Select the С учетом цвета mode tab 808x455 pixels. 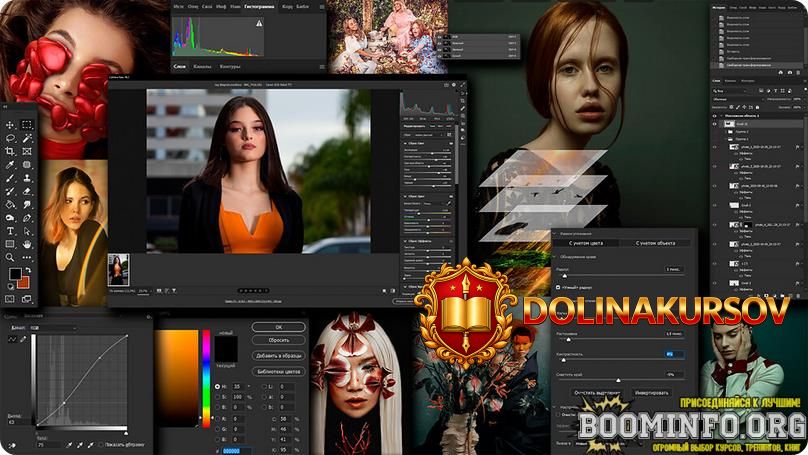point(586,243)
